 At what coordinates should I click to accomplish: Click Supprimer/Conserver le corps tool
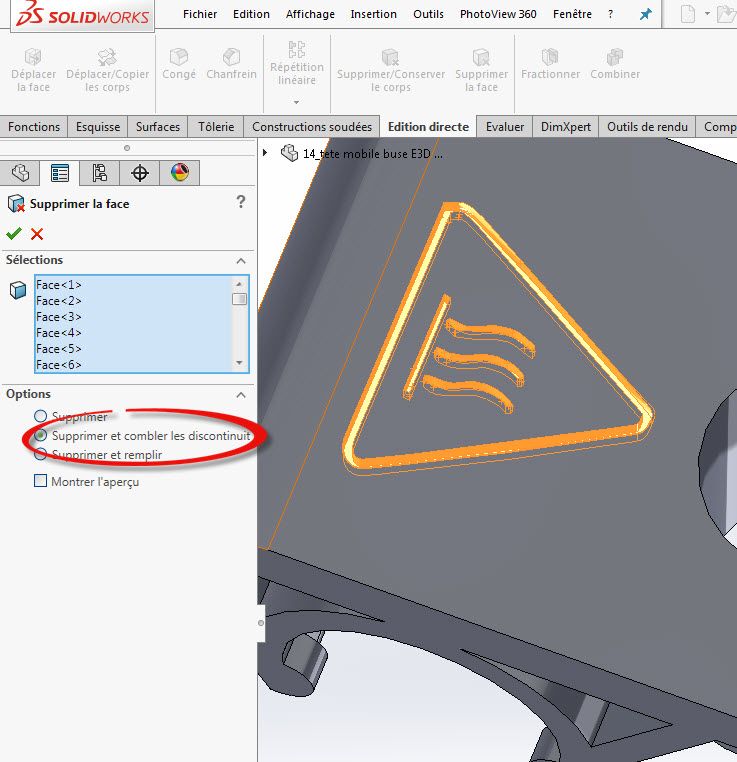coord(391,70)
